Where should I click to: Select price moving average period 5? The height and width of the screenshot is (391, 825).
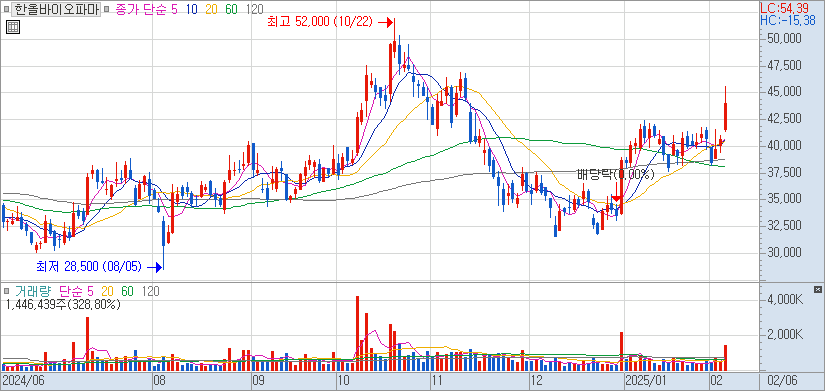174,9
